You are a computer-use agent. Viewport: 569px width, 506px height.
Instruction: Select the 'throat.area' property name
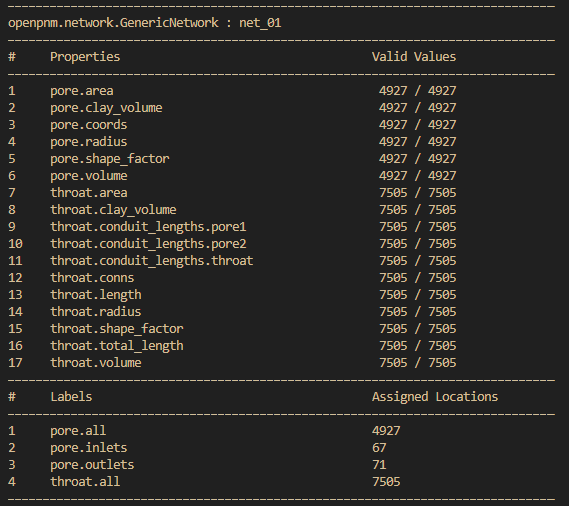tap(89, 193)
